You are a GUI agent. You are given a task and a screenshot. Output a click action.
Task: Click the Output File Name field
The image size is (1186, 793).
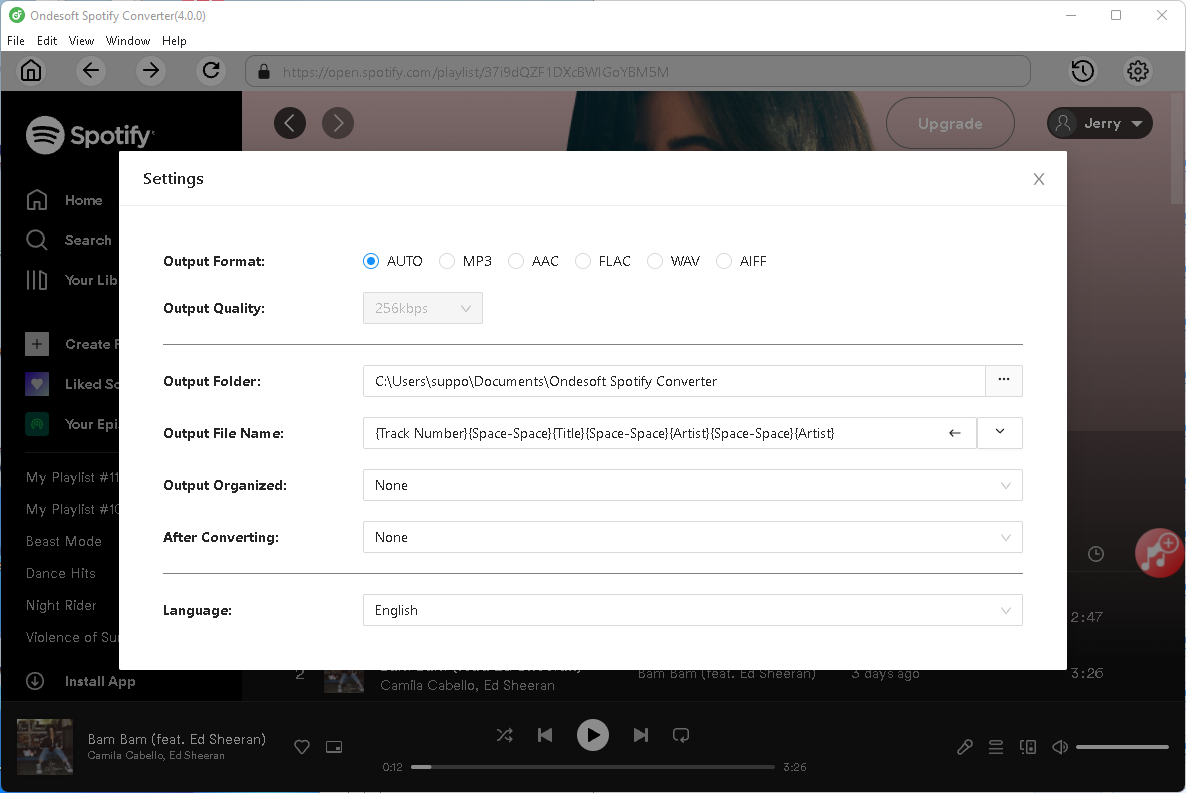pos(669,433)
